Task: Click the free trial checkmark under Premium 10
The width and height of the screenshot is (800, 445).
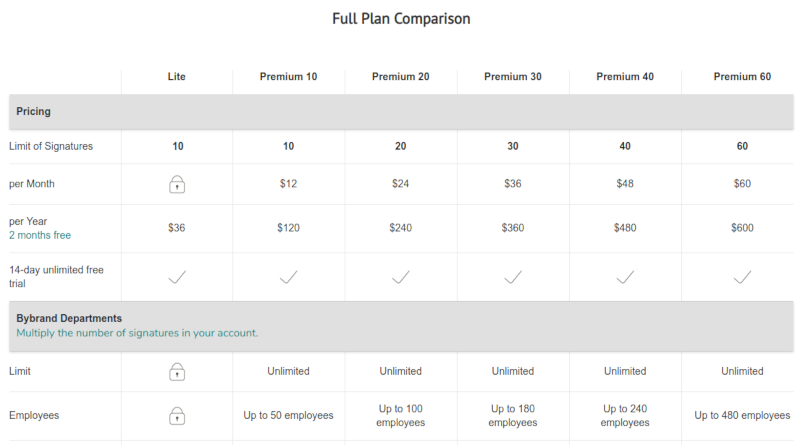Action: pos(288,277)
